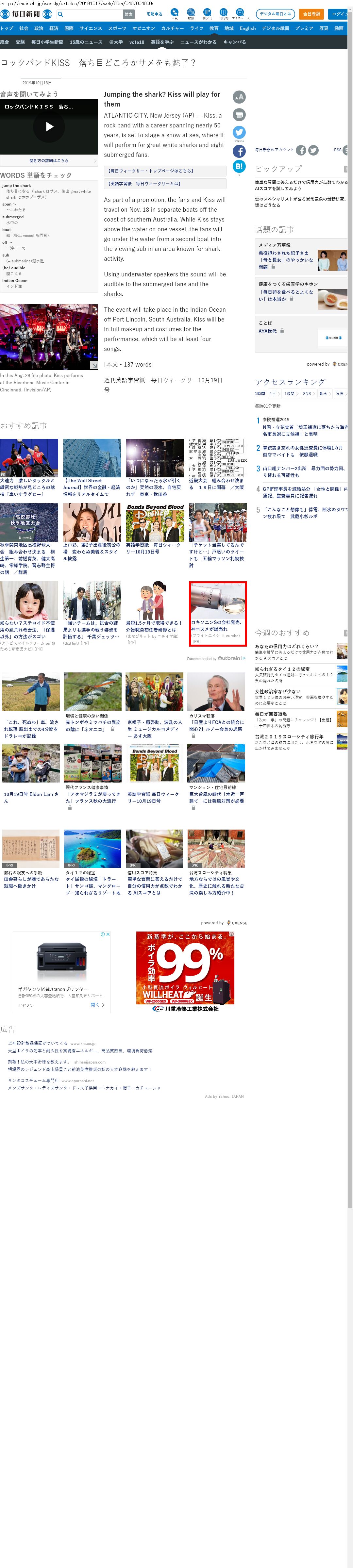Open 毎日卵を食べるとよくない article
Image resolution: width=353 pixels, height=1568 pixels.
(286, 295)
